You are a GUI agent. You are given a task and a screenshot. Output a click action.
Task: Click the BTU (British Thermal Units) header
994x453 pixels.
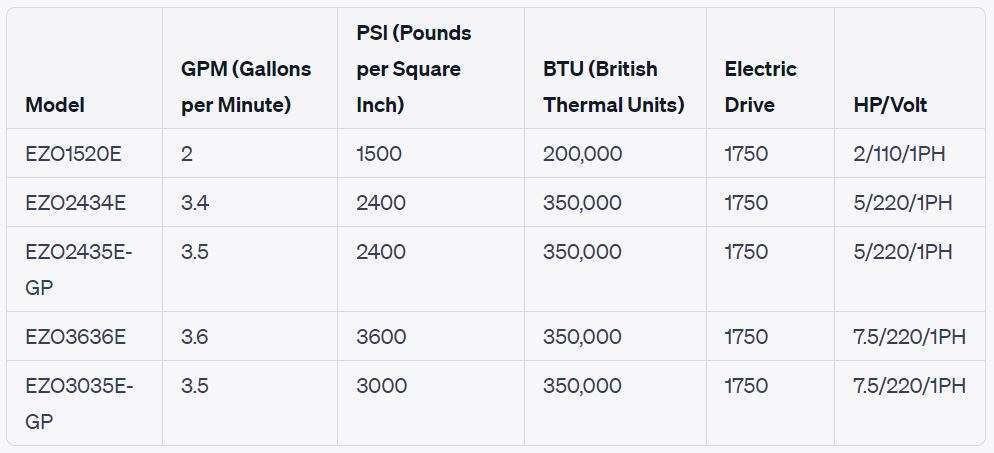click(613, 87)
